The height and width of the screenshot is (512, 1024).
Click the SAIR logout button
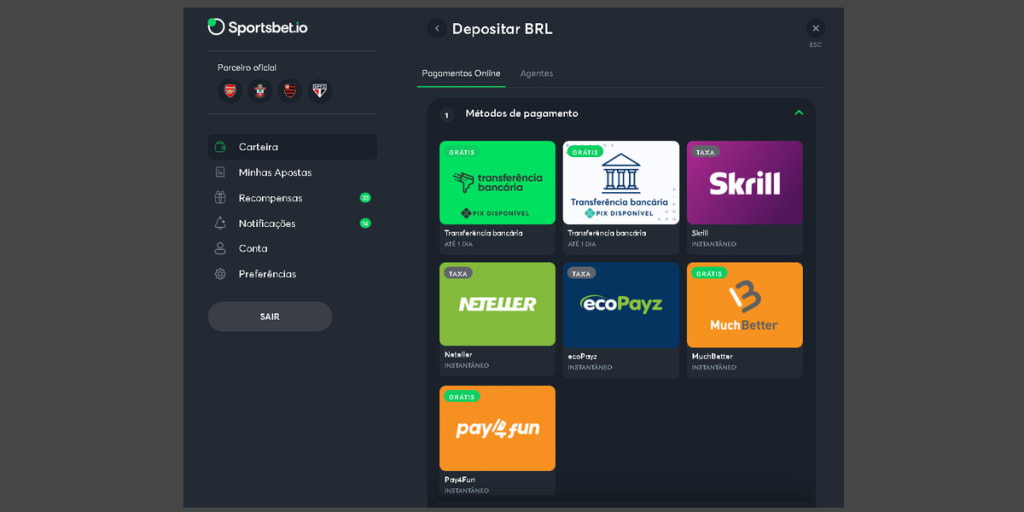tap(270, 317)
